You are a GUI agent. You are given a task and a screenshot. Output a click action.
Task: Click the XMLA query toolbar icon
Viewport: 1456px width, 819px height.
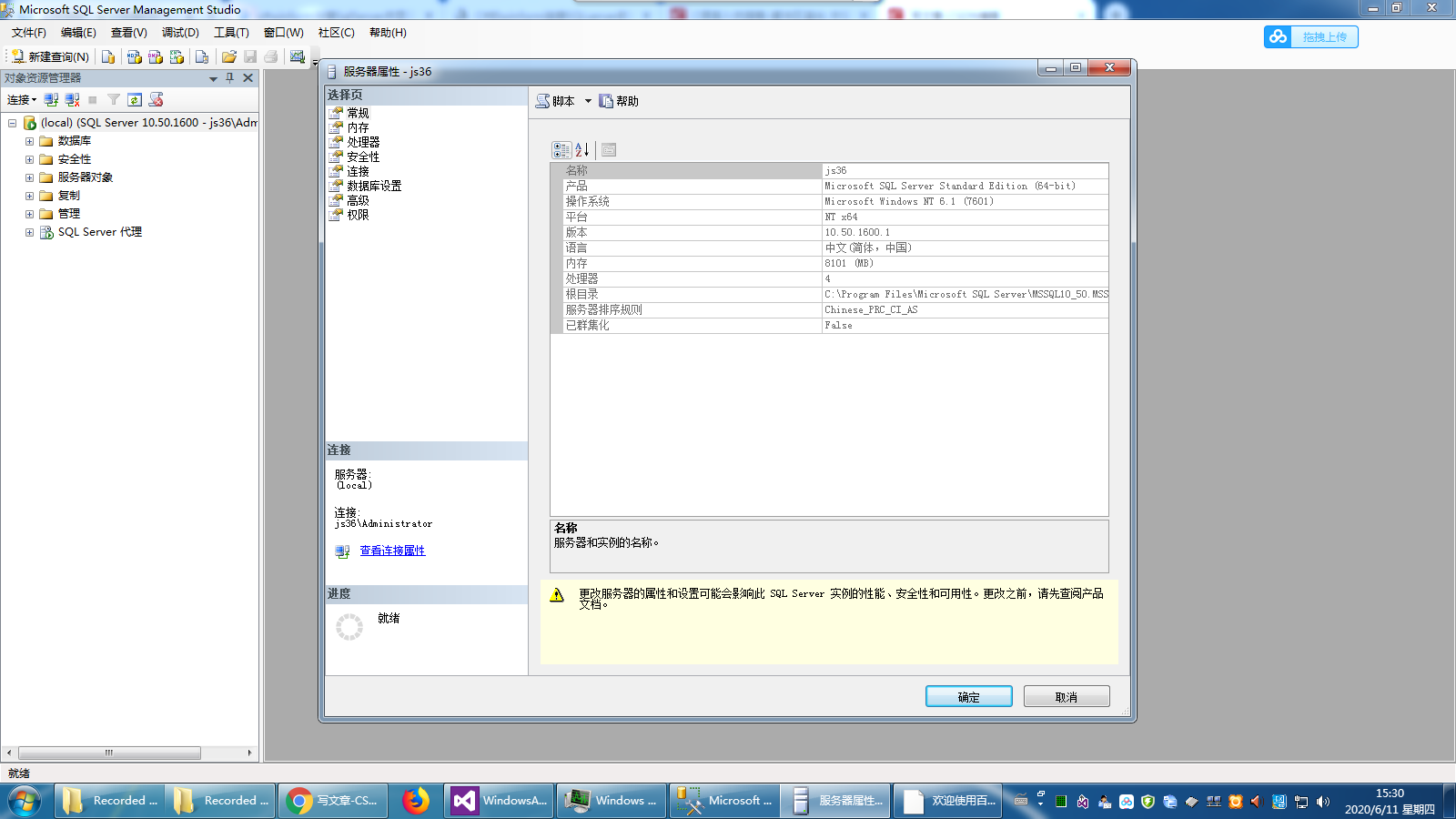pos(177,56)
